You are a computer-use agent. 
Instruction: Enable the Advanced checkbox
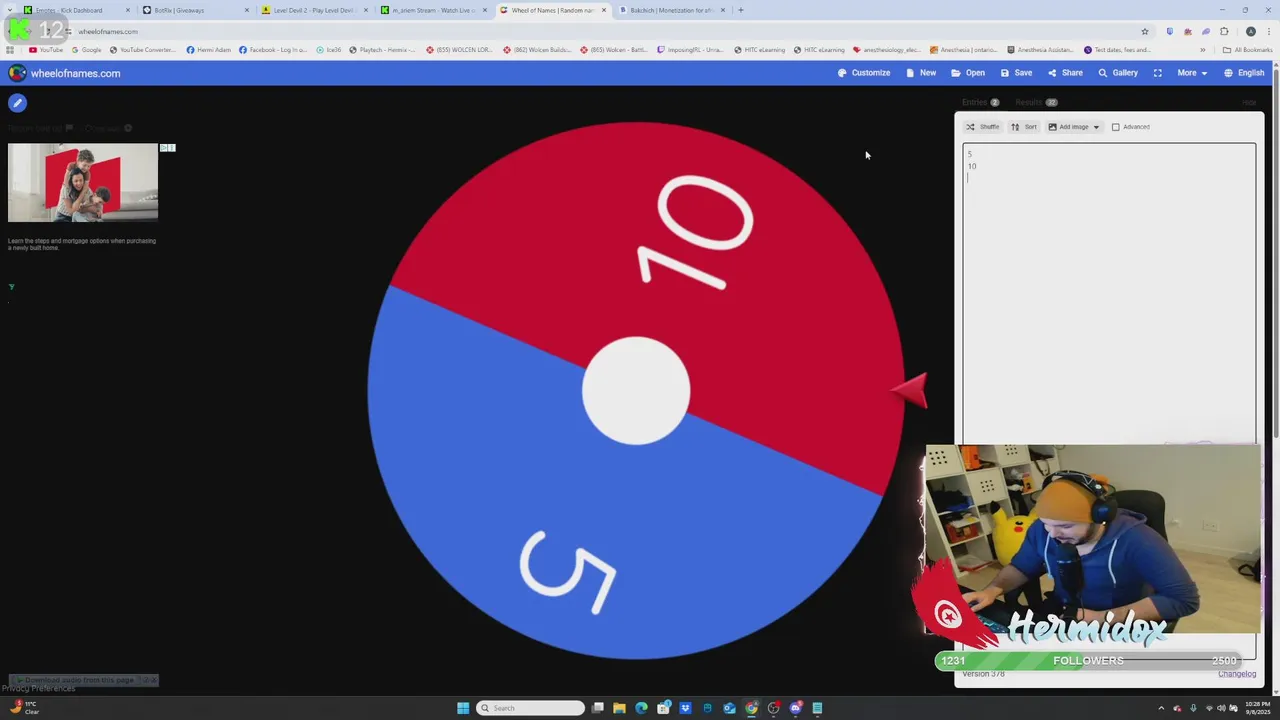click(1116, 127)
